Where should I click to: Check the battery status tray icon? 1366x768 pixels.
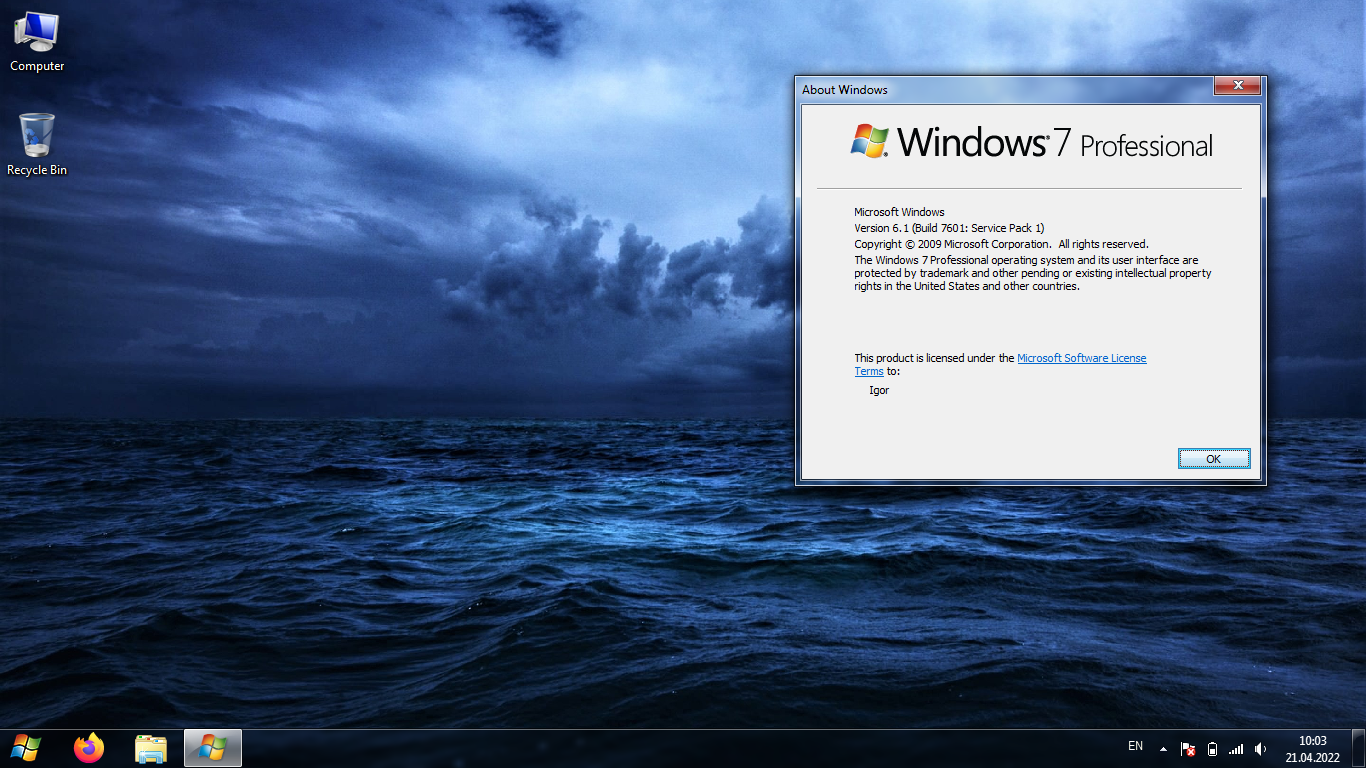coord(1212,748)
